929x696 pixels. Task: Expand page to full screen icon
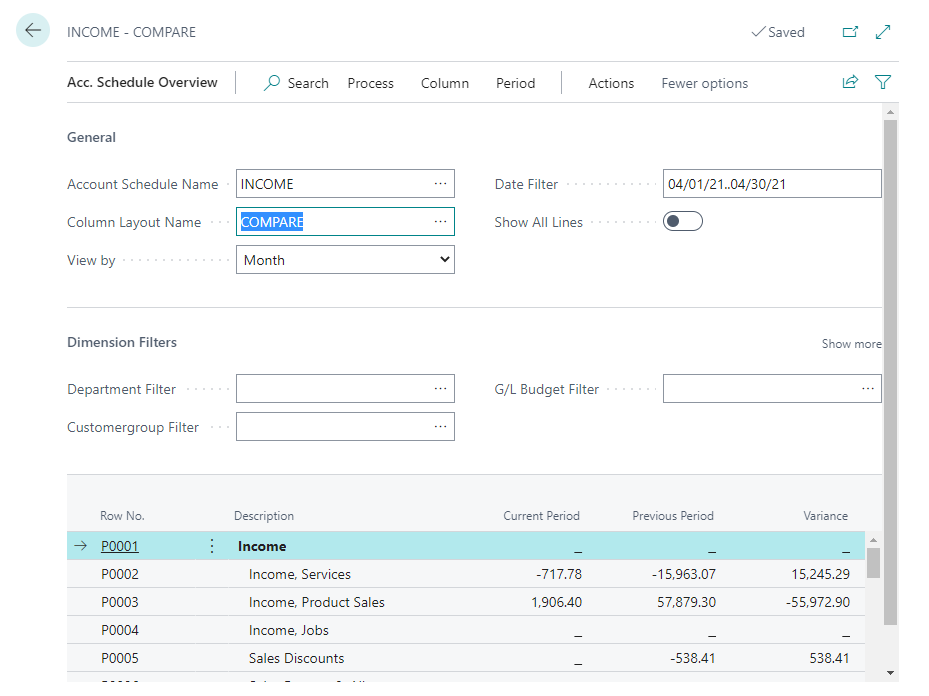883,32
